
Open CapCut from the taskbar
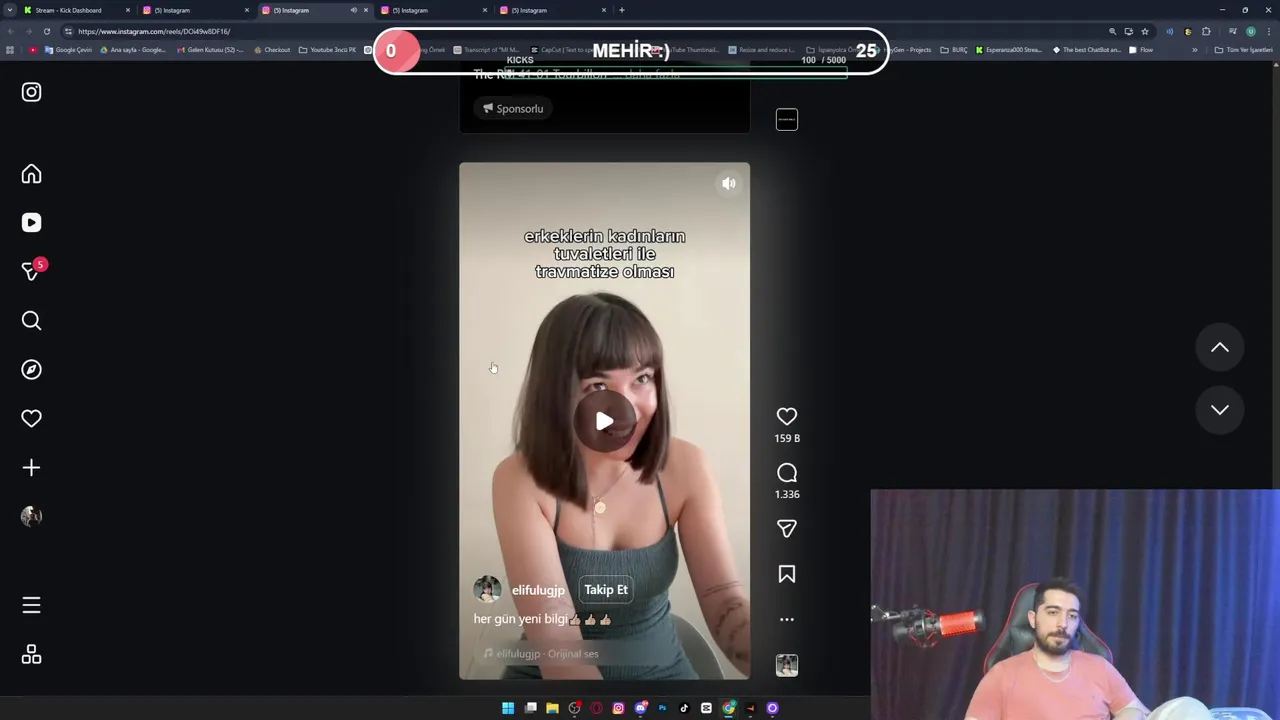tap(706, 708)
